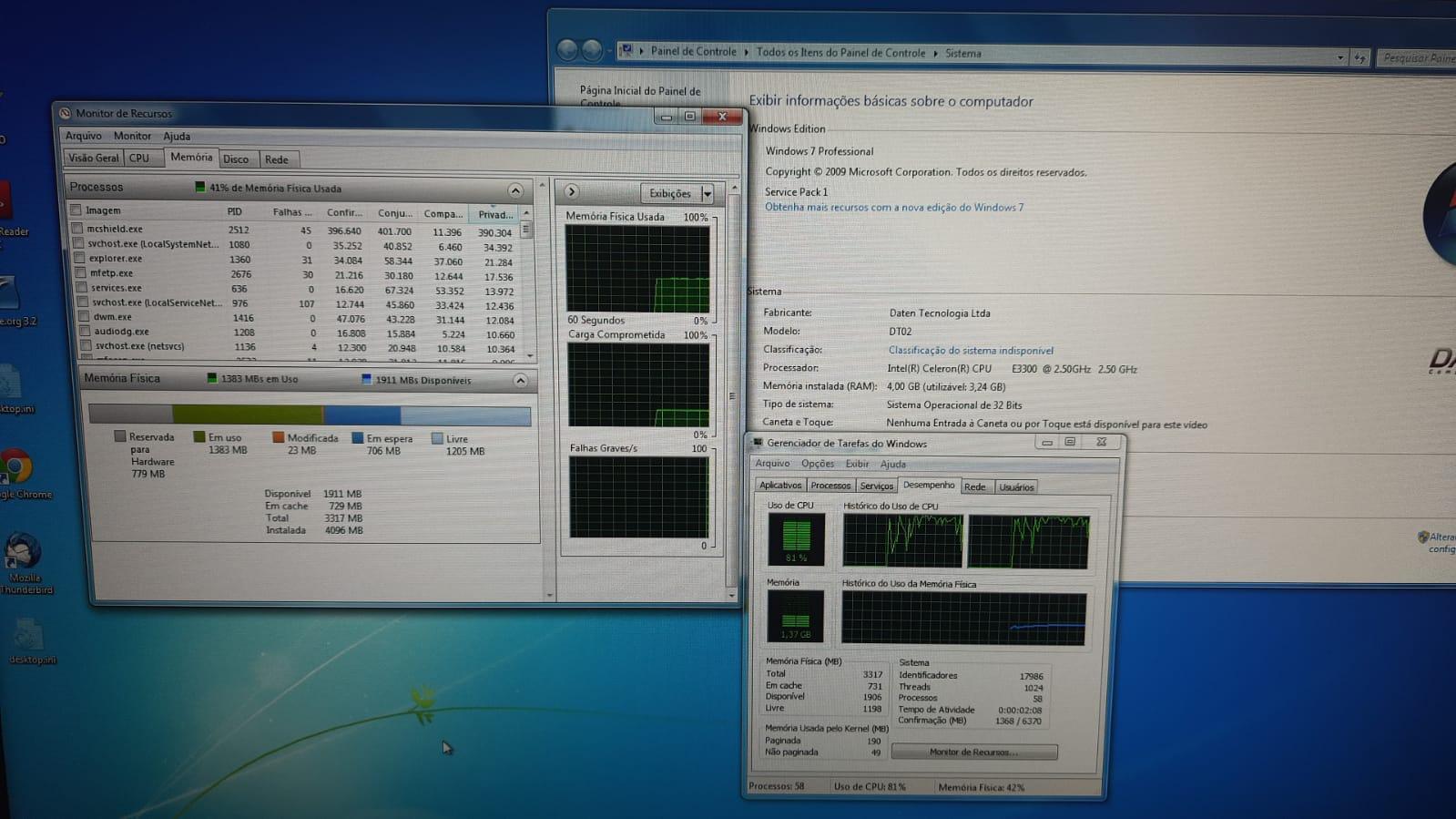Click the Control Panel address bar icon

[x=626, y=51]
